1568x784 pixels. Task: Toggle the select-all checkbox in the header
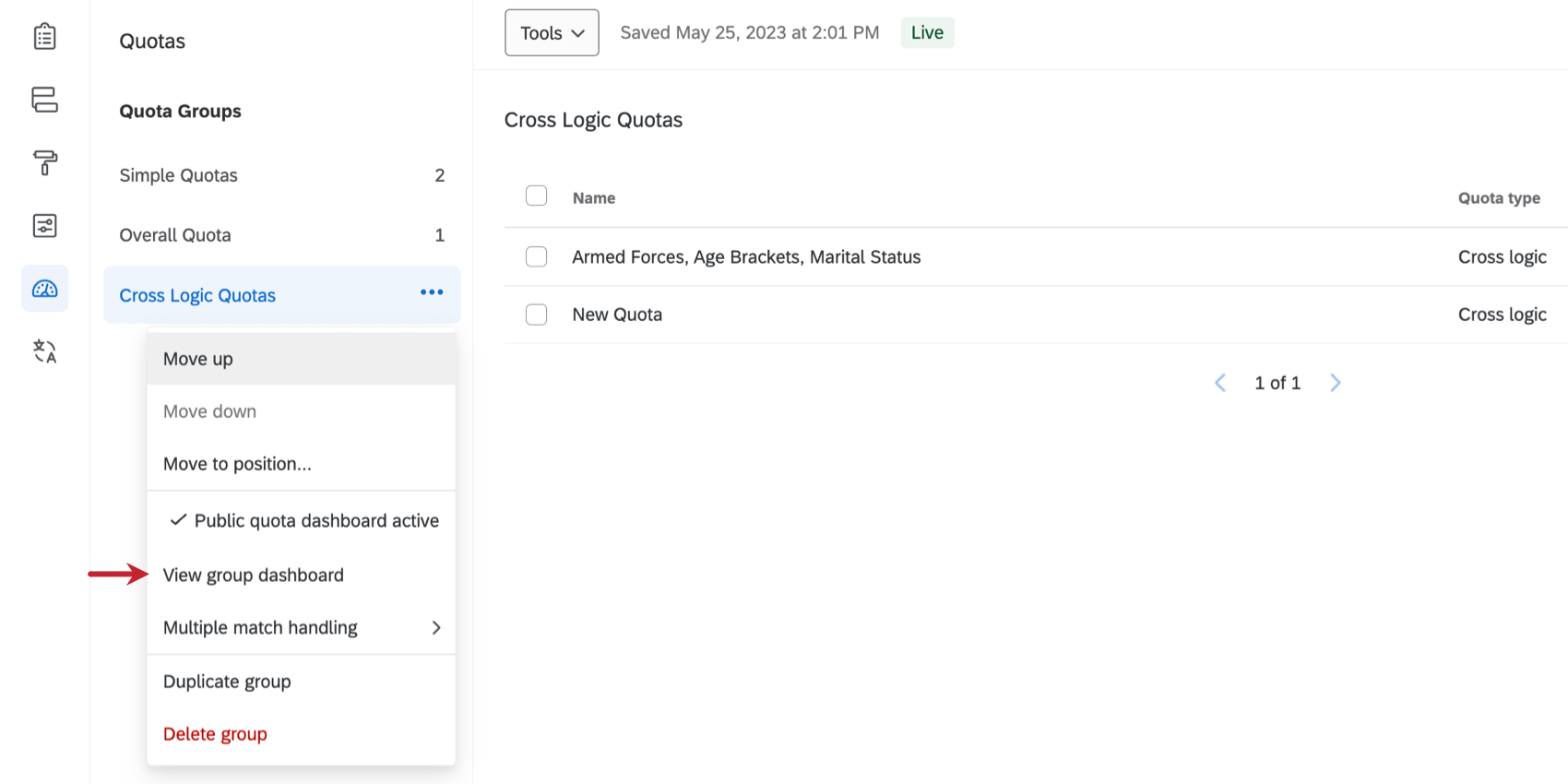(x=536, y=196)
